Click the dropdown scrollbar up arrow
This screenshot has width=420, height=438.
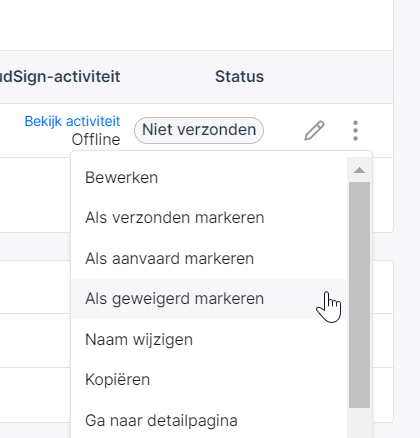(359, 170)
